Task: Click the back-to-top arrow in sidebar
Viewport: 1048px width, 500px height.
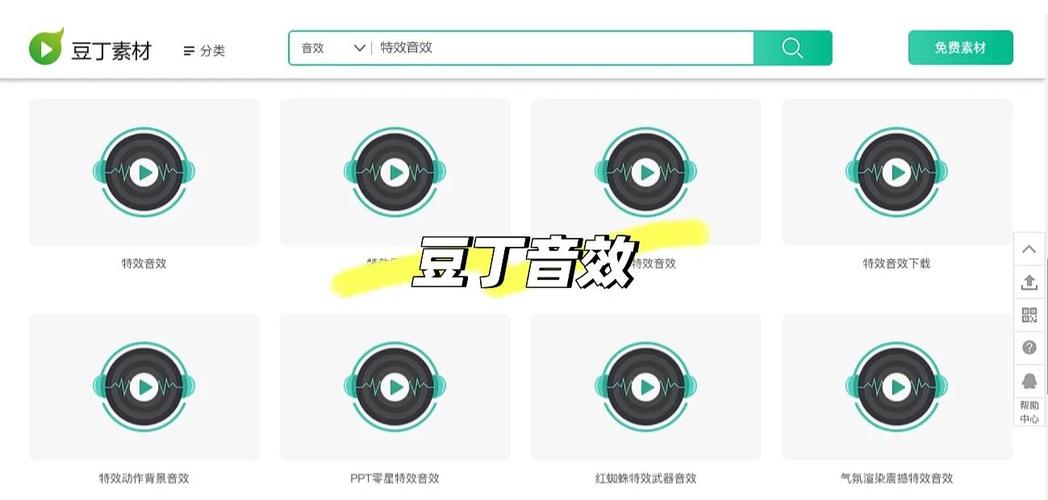Action: coord(1029,249)
